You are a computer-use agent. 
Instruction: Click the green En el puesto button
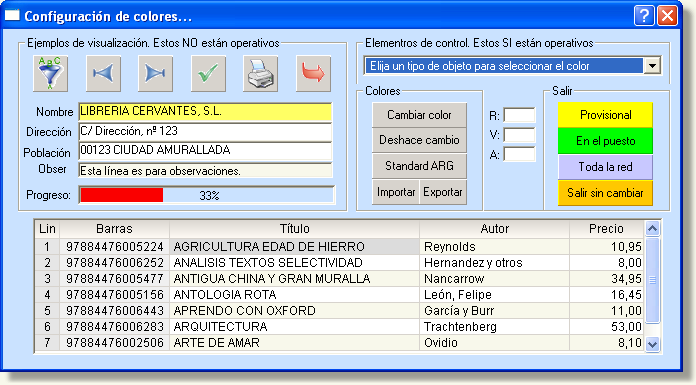pyautogui.click(x=605, y=141)
